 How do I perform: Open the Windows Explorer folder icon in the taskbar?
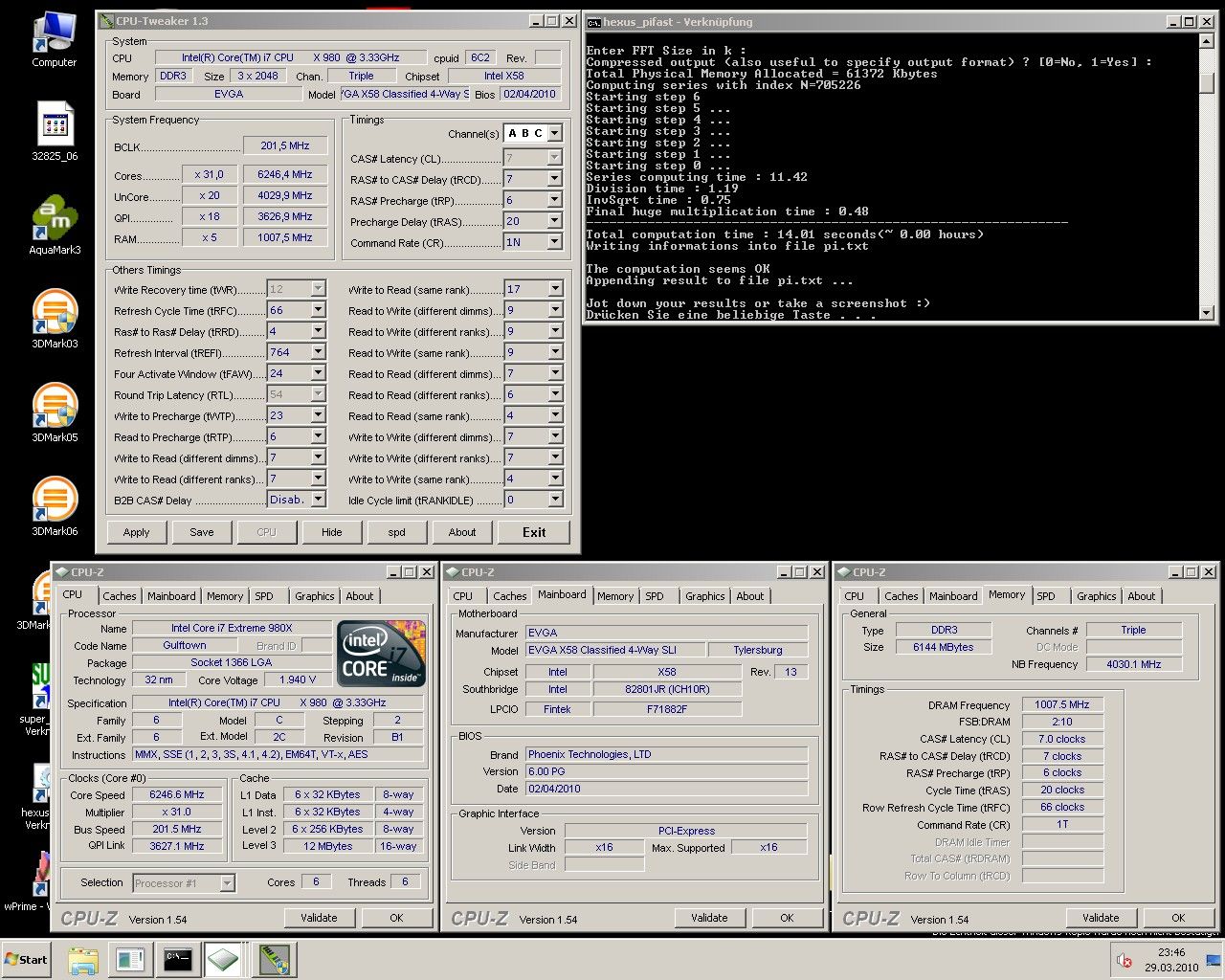click(83, 960)
